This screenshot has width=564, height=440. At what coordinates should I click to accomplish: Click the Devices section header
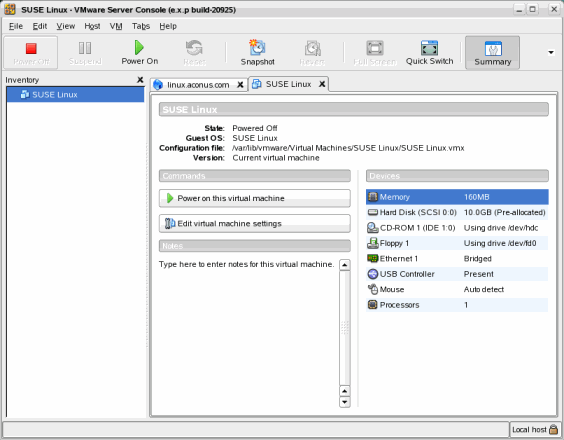click(x=457, y=176)
